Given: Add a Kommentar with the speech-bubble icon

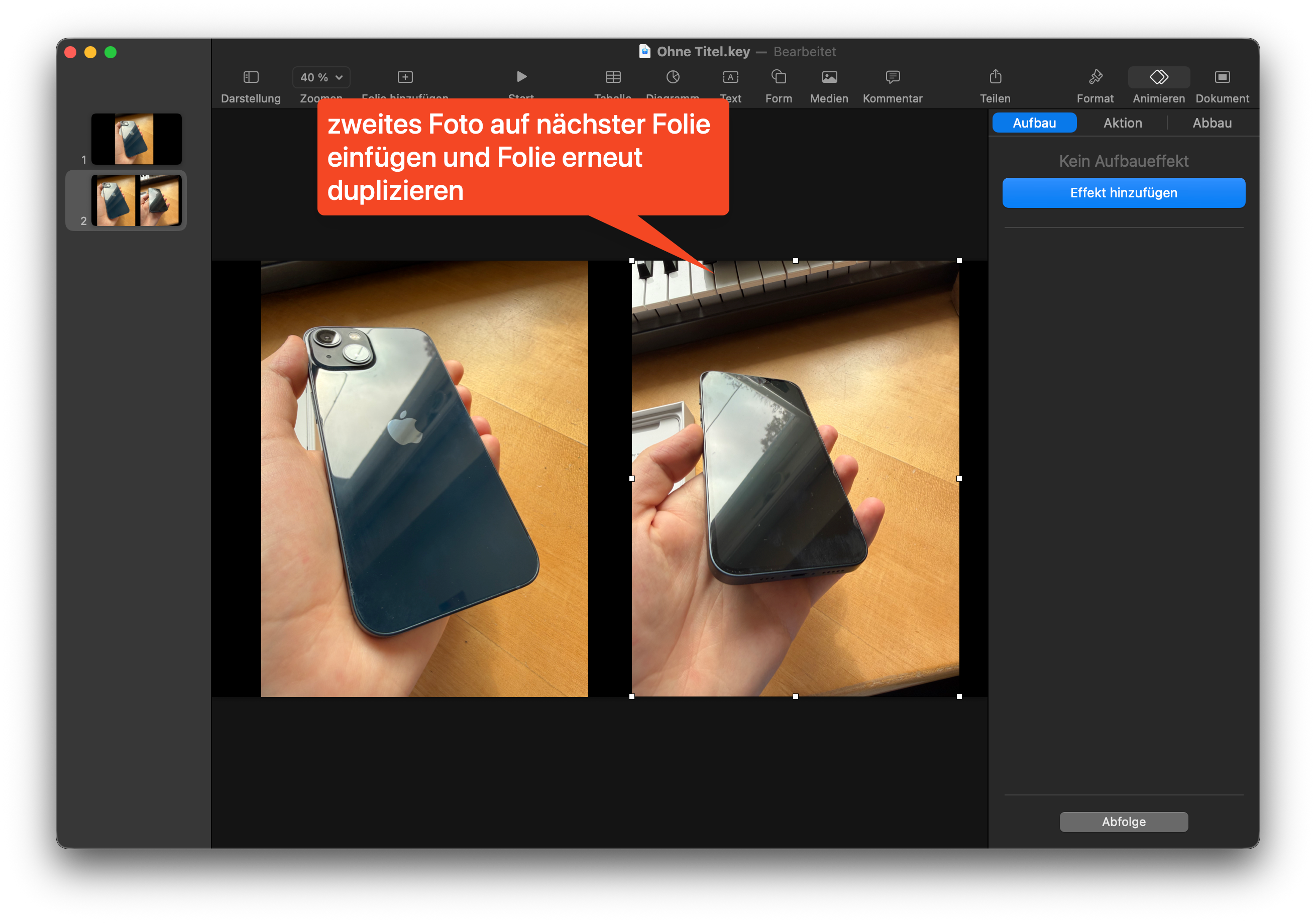Looking at the screenshot, I should coord(893,77).
